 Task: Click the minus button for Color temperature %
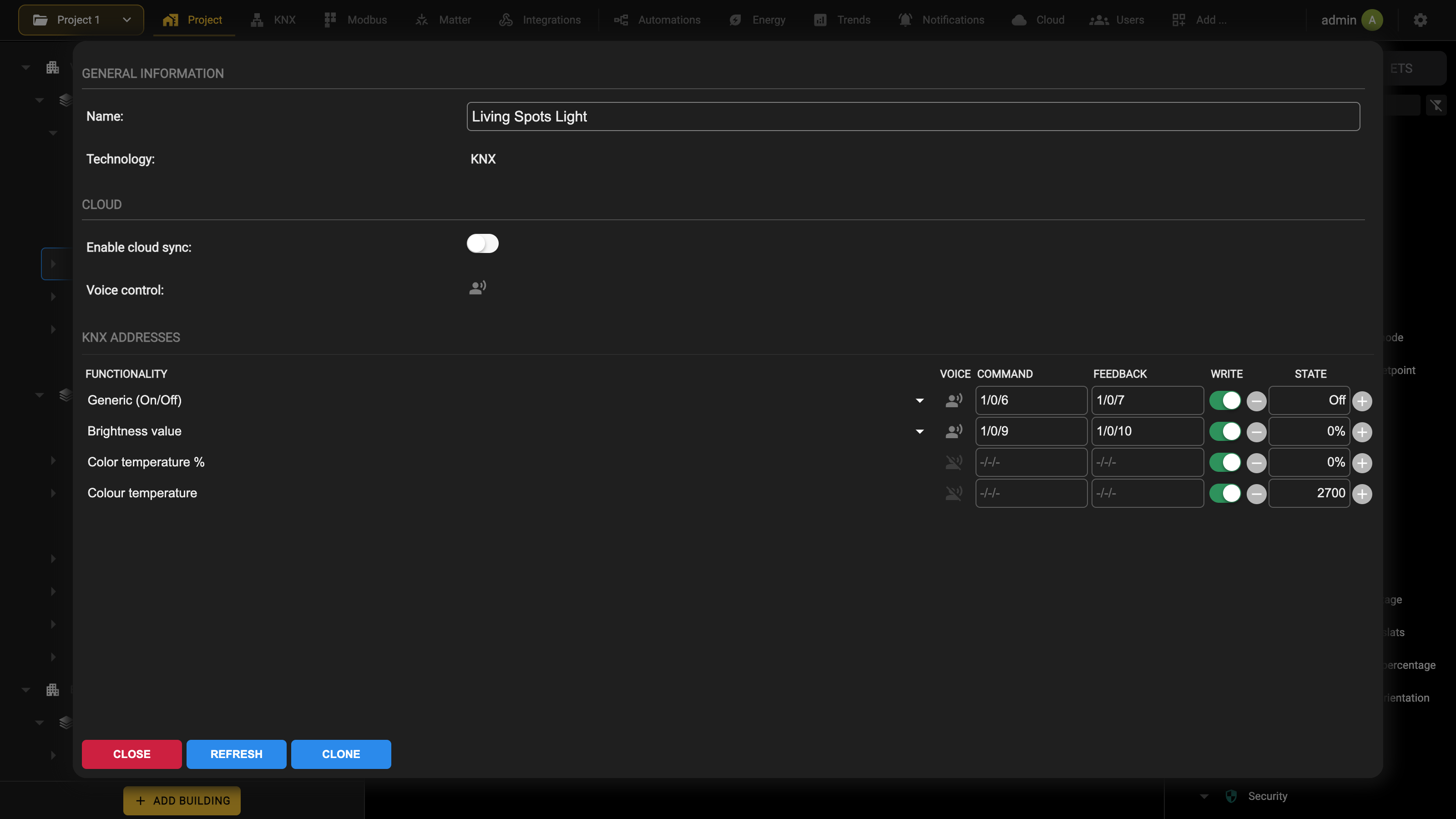click(1256, 464)
